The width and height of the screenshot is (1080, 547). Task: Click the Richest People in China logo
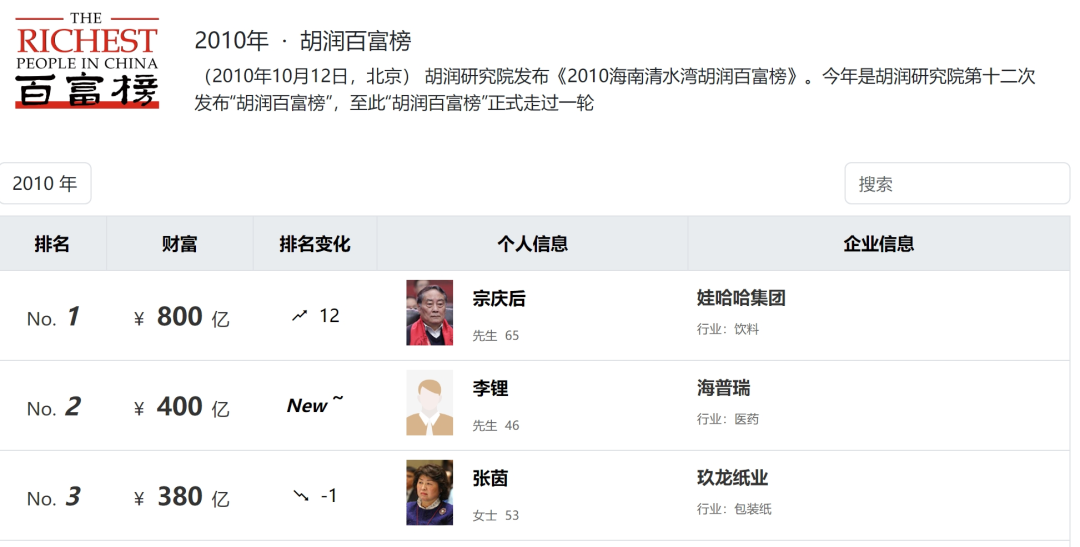click(87, 60)
